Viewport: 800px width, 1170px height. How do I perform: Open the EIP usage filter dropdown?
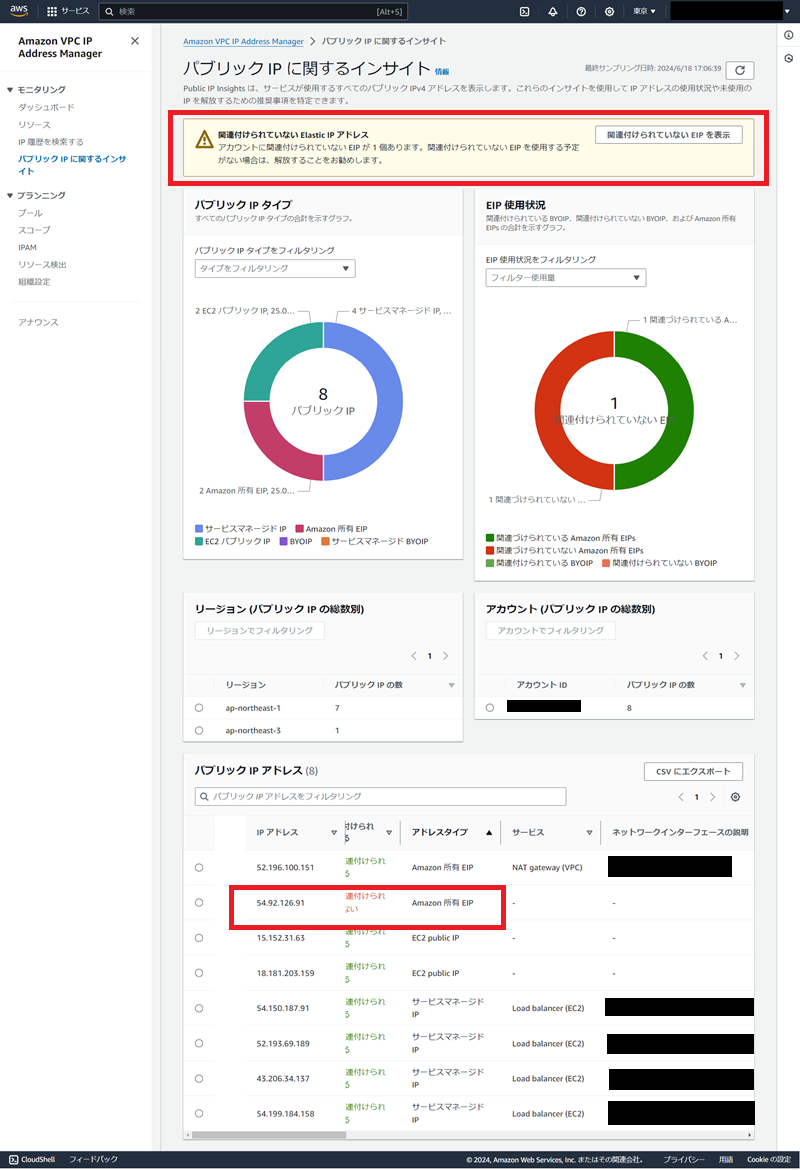[x=566, y=278]
